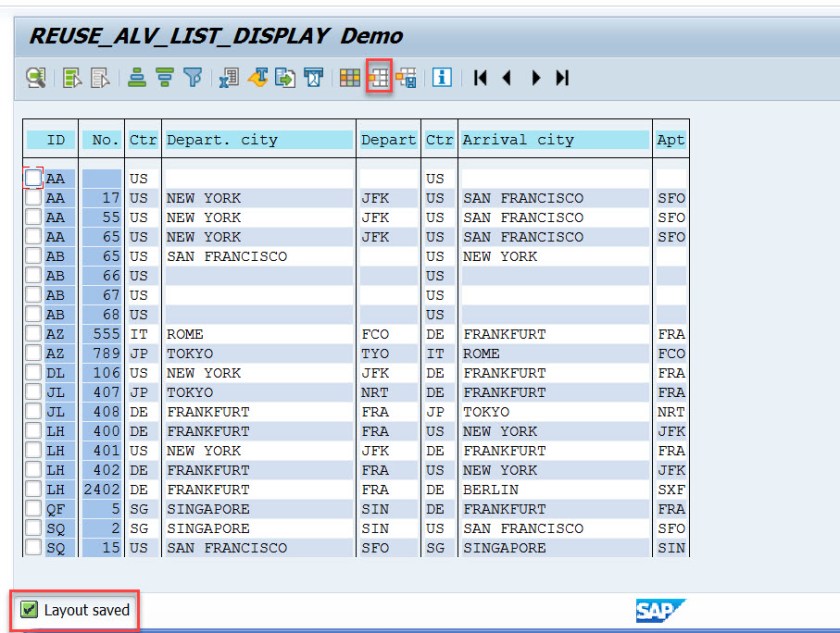Select the Depart. city column header
The height and width of the screenshot is (633, 840).
[x=259, y=140]
